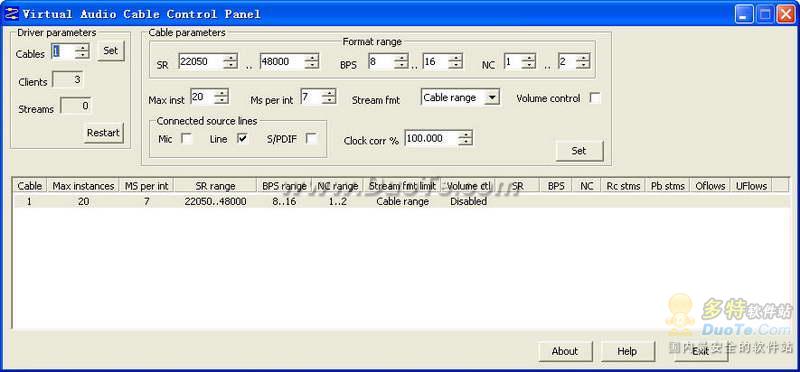Click the BPS minimum 8 spinner
The height and width of the screenshot is (372, 800).
click(x=401, y=61)
